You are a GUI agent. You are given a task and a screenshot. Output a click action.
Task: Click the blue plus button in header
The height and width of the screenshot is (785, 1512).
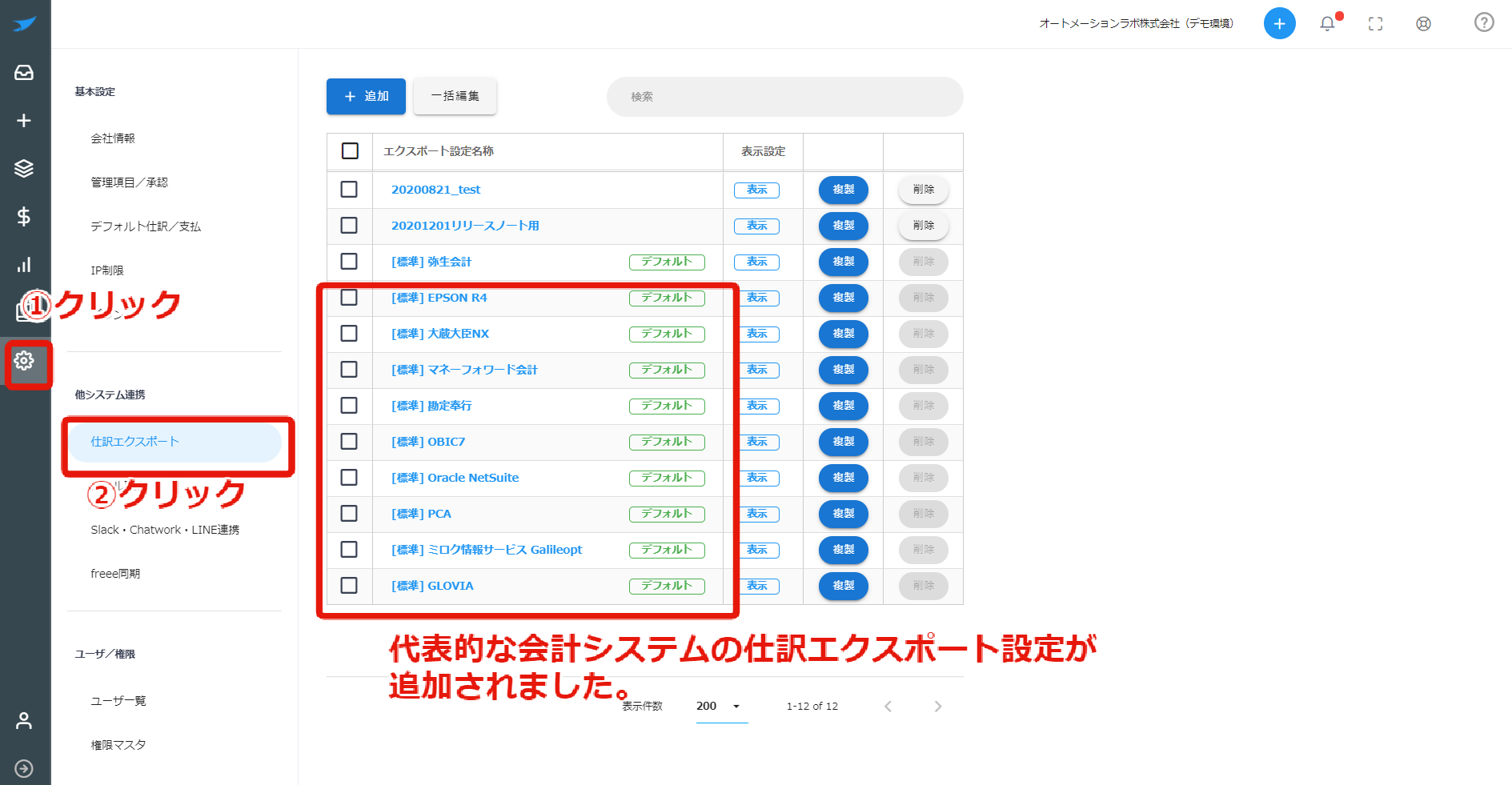coord(1279,24)
